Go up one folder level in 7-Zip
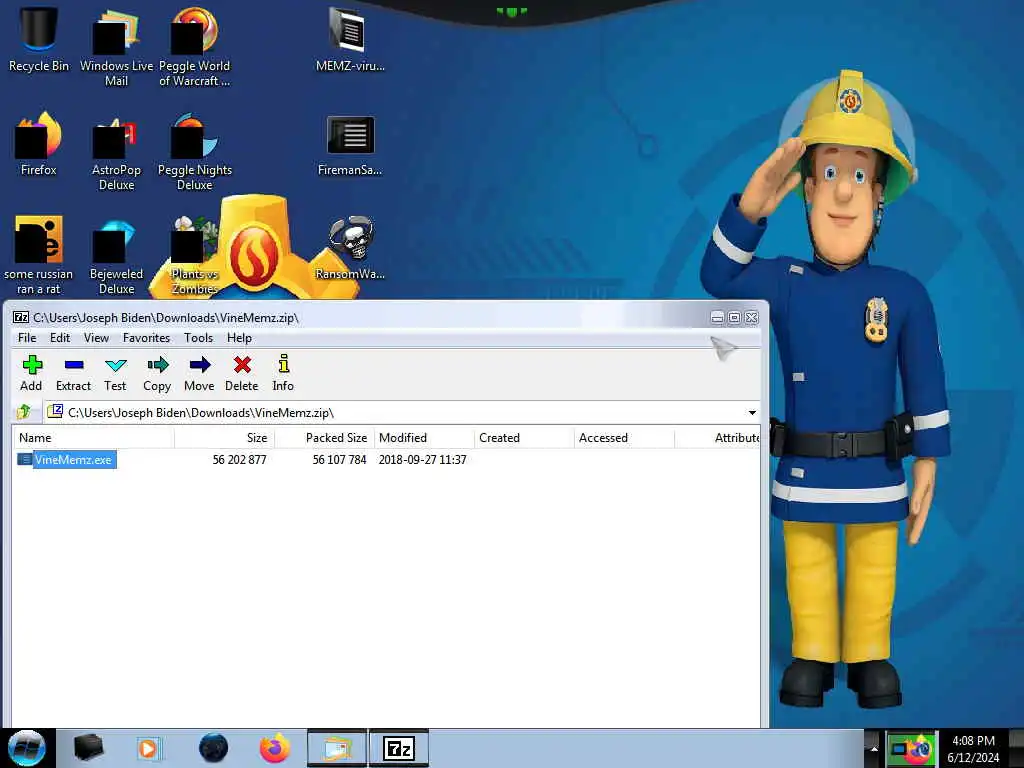The height and width of the screenshot is (768, 1024). coord(24,412)
